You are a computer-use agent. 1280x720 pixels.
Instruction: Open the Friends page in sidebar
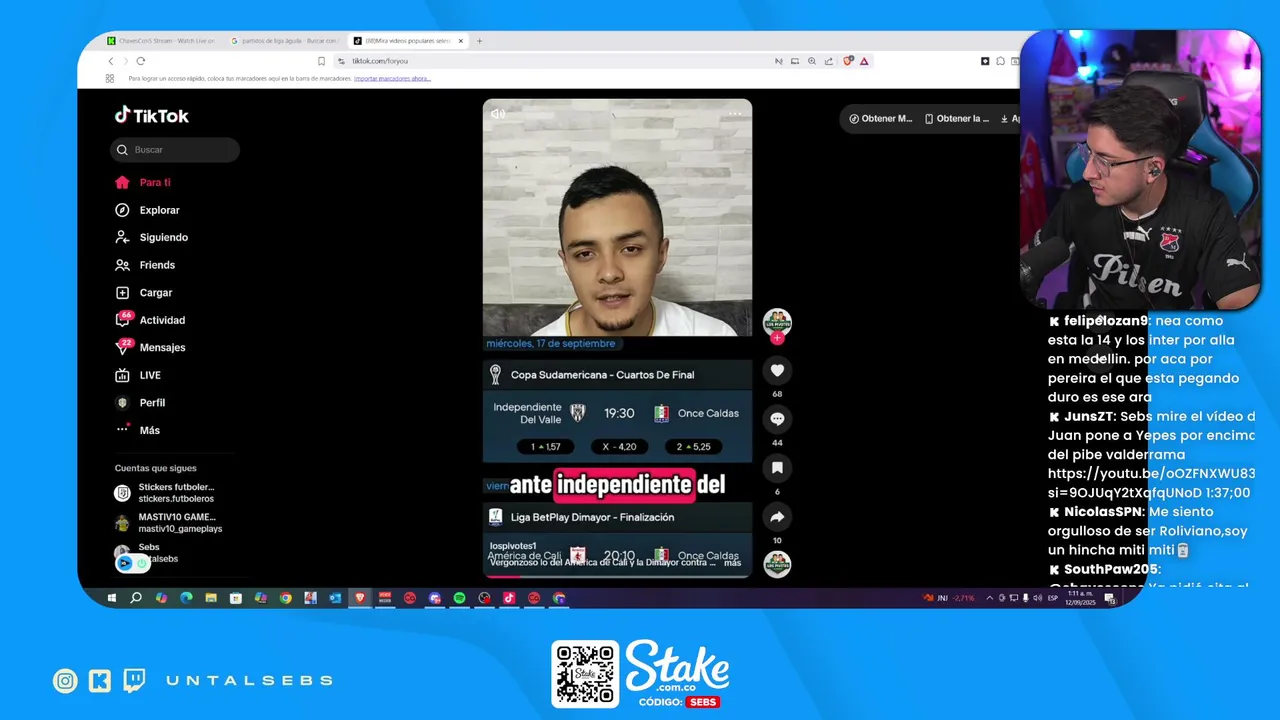(x=145, y=265)
